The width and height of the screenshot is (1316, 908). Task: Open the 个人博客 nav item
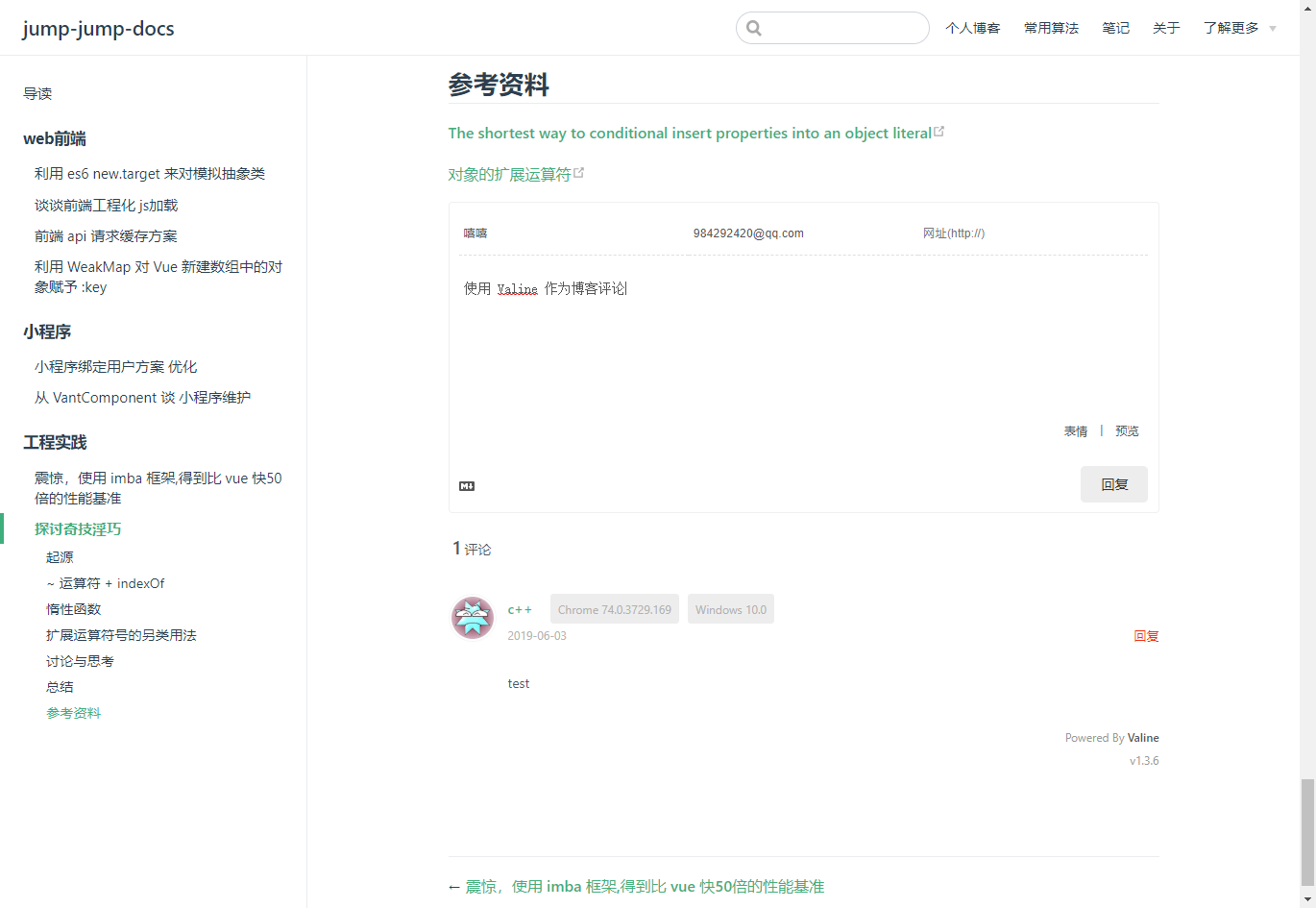(x=973, y=28)
